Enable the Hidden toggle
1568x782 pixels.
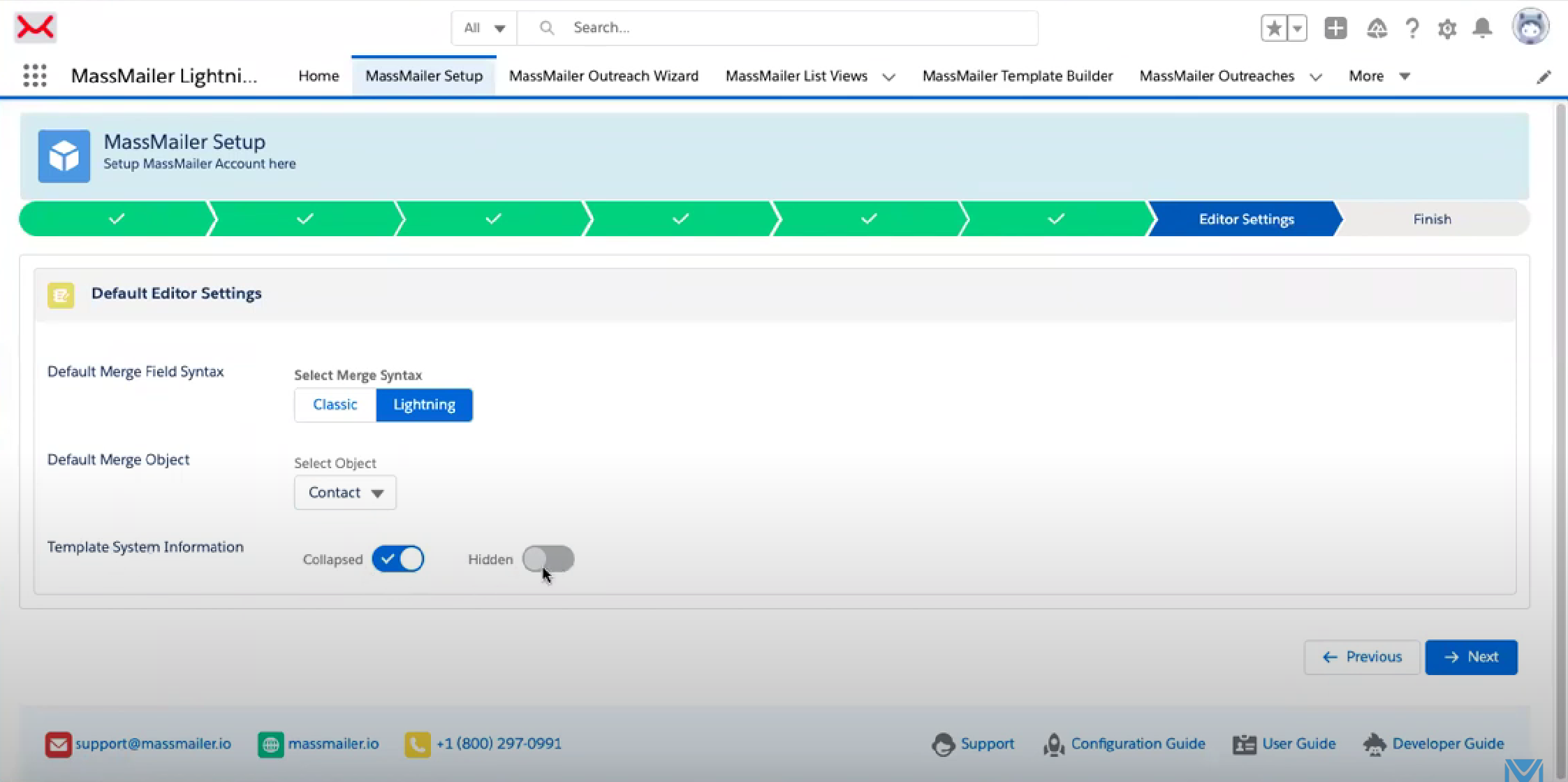point(548,559)
